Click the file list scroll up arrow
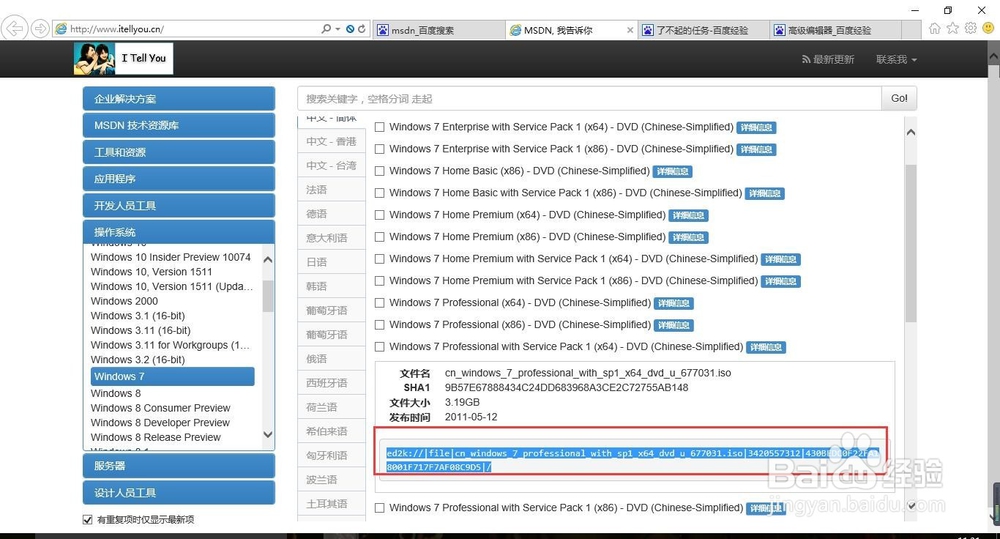Image resolution: width=1000 pixels, height=539 pixels. 911,132
